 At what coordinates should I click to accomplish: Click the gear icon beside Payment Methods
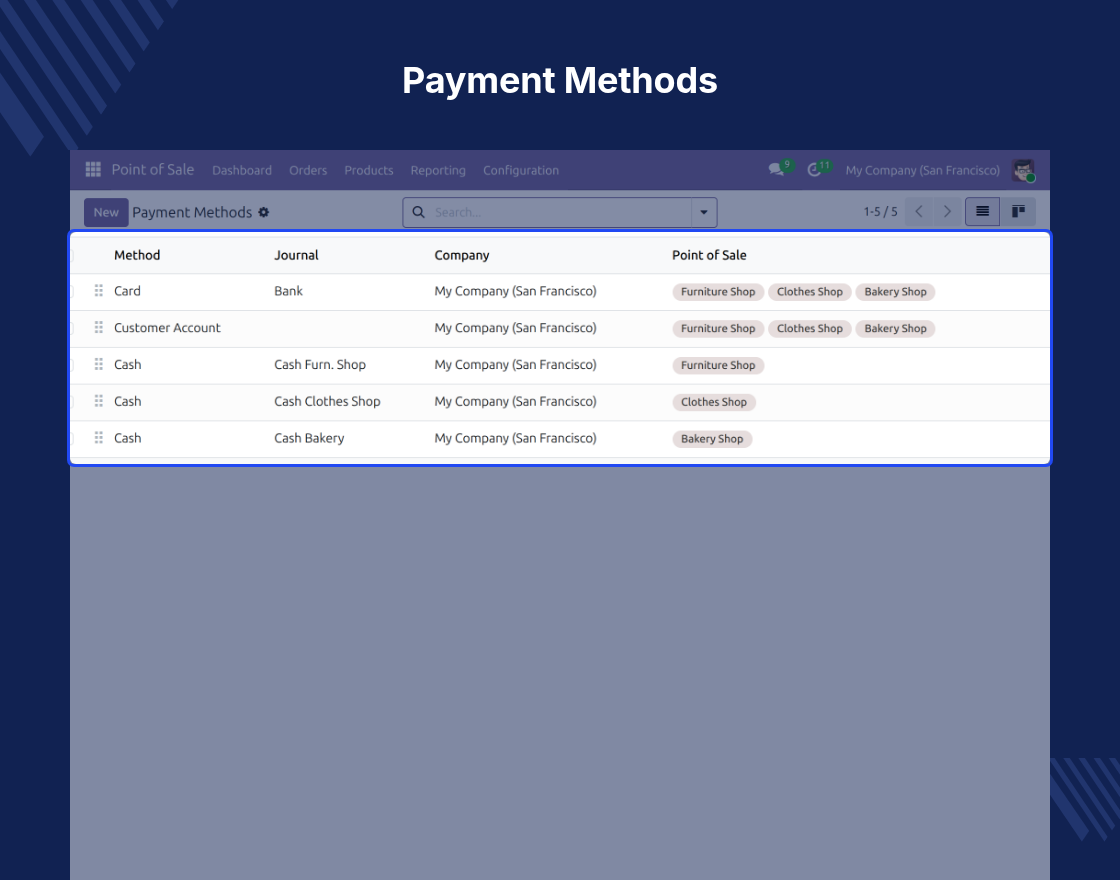(264, 212)
